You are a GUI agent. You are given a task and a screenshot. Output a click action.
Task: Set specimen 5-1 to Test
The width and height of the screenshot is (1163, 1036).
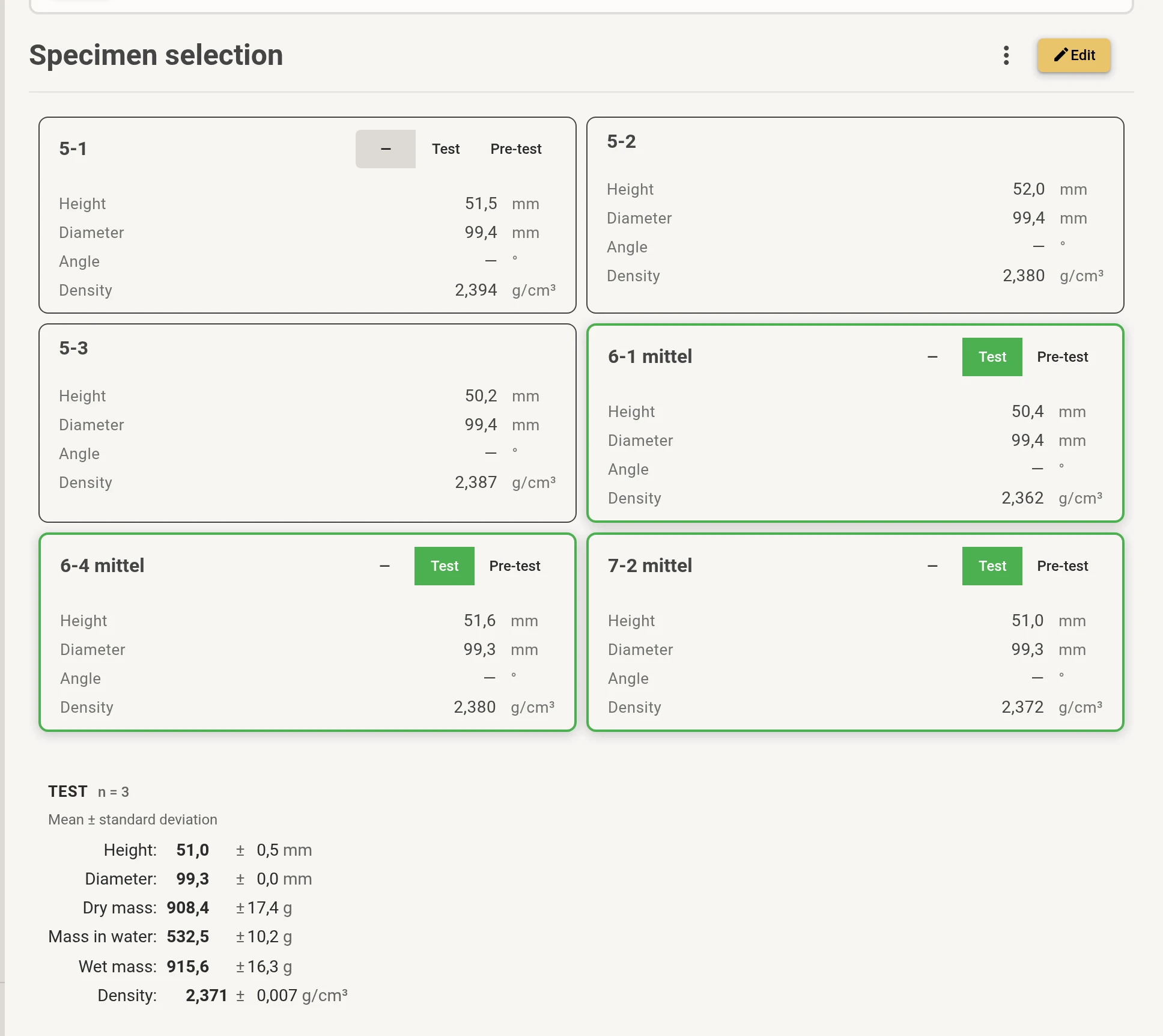pos(446,149)
